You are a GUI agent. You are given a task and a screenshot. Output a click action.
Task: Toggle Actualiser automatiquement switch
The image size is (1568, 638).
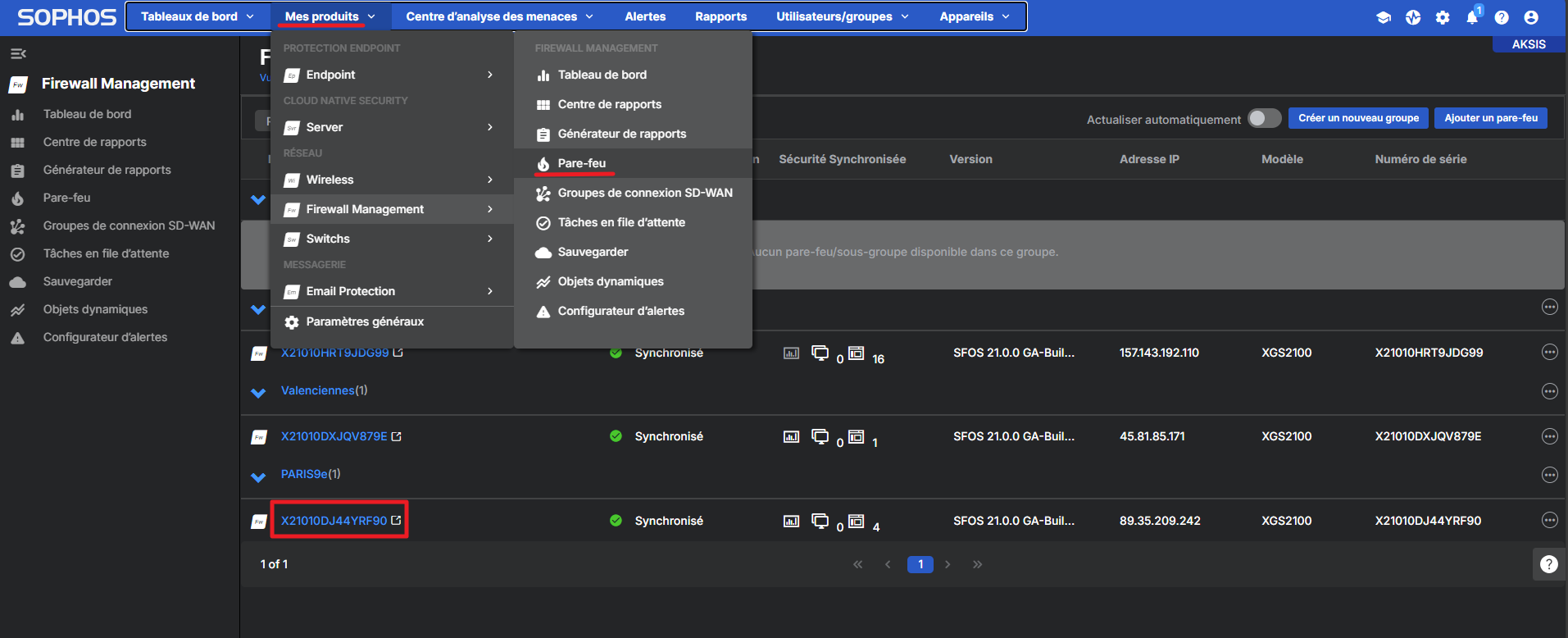[1265, 118]
